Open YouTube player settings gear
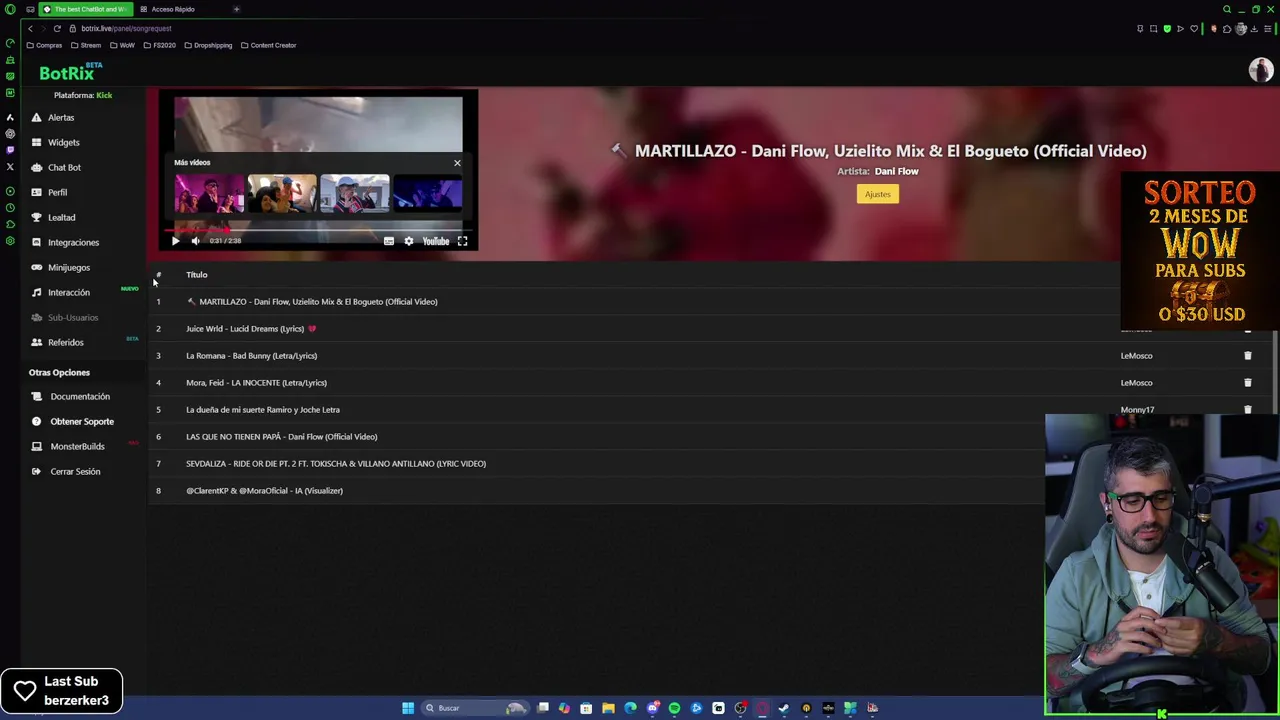1280x720 pixels. 408,241
